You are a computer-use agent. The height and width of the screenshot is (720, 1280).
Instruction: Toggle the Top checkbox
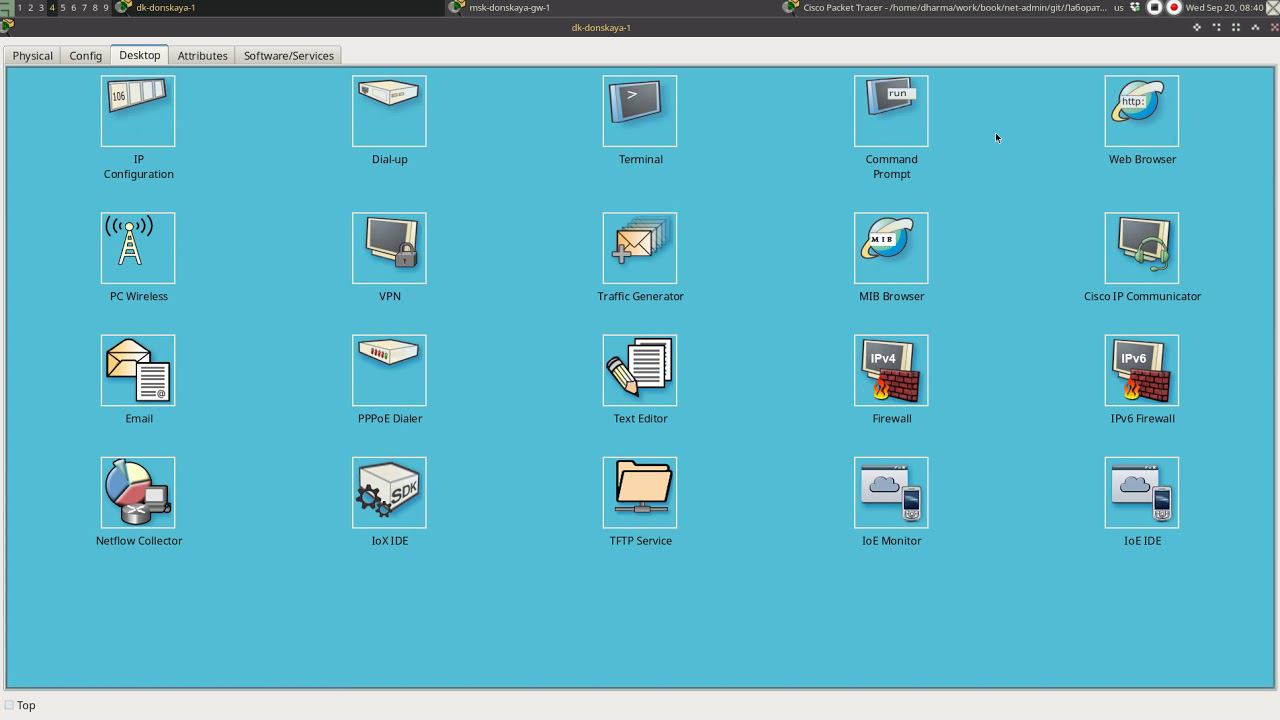pos(10,705)
